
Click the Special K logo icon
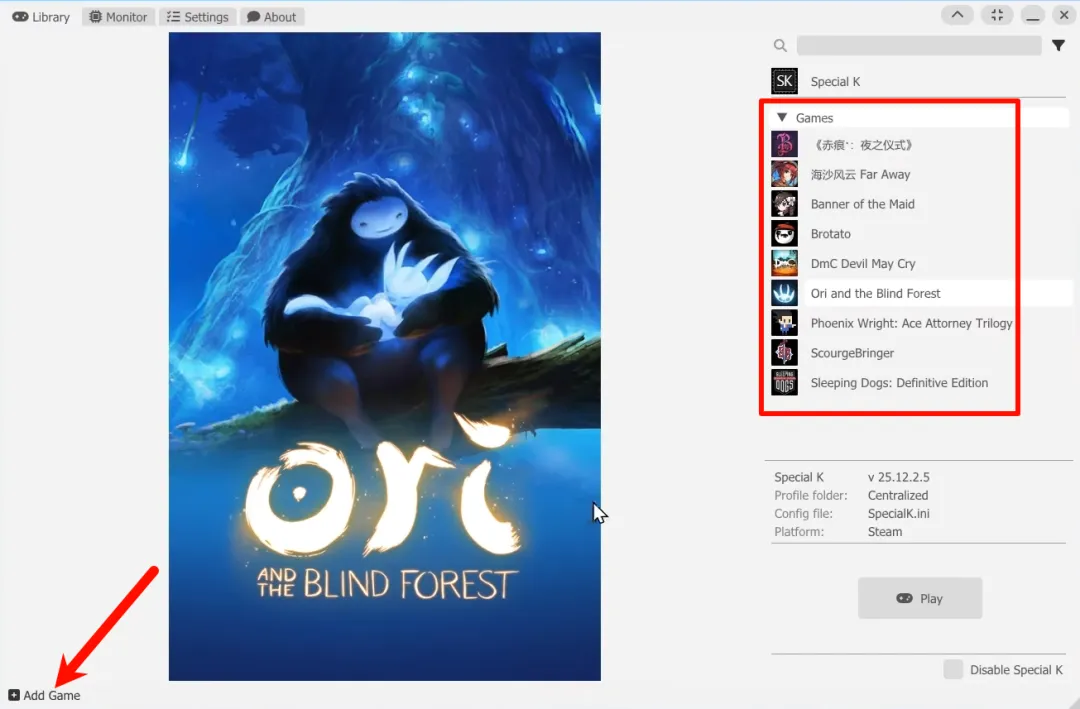(x=785, y=81)
